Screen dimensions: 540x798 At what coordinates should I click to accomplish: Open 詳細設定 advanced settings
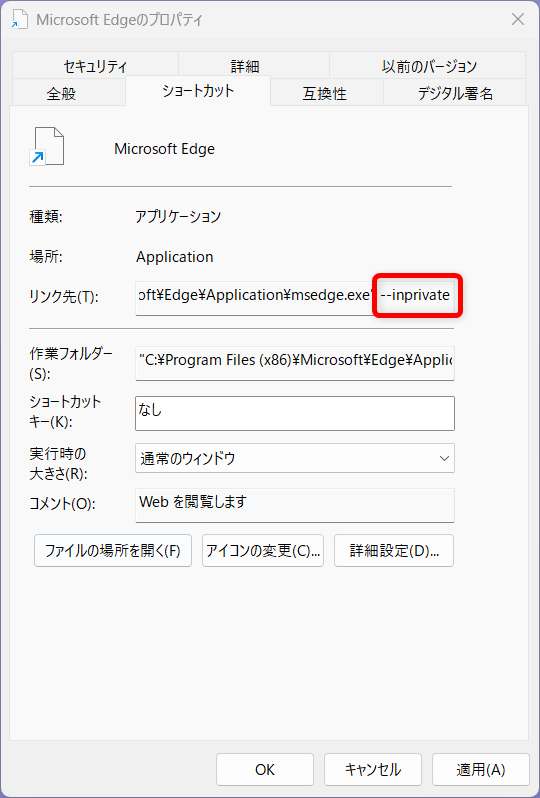394,551
